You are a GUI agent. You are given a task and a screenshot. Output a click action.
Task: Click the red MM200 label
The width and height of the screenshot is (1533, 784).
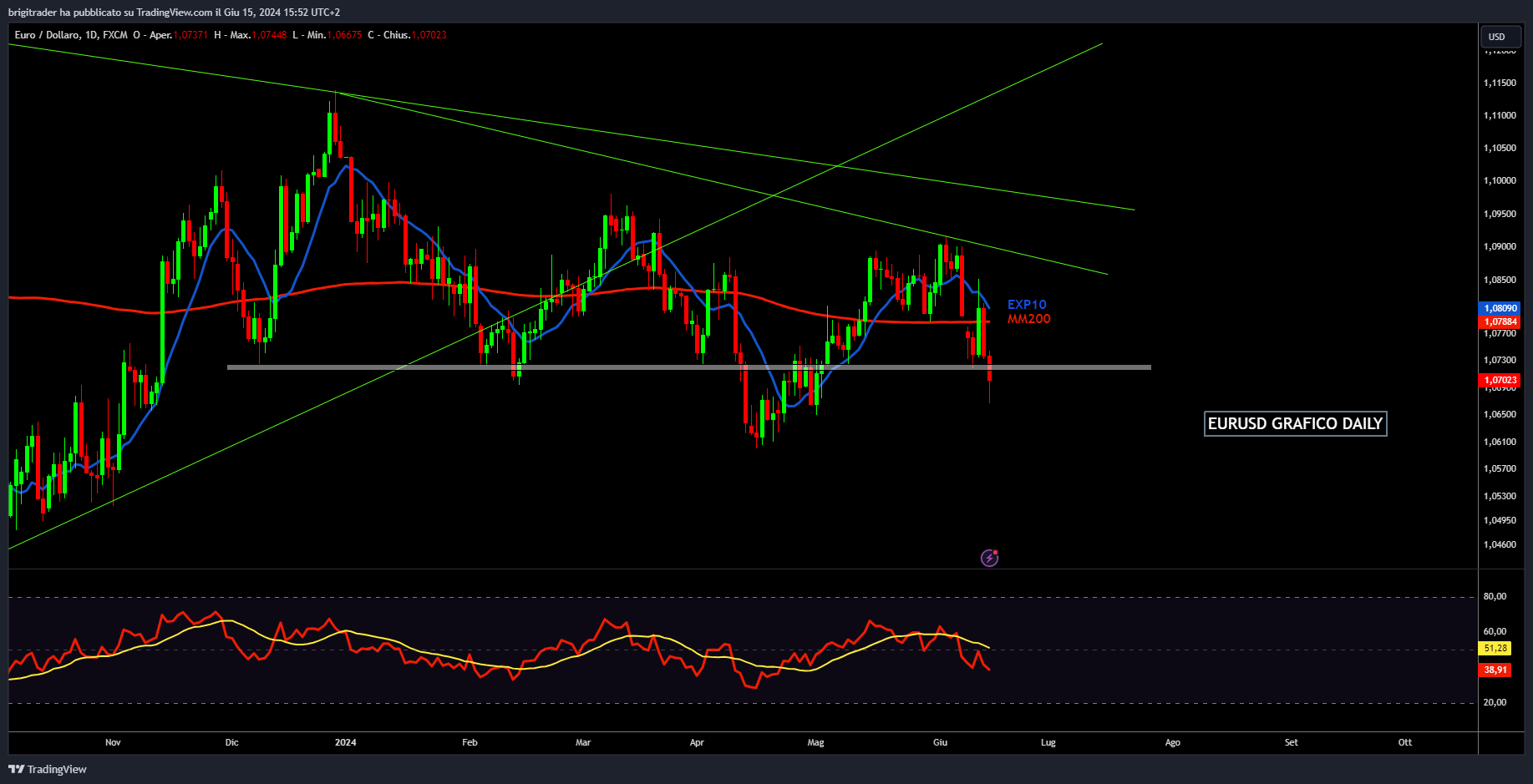tap(1028, 319)
